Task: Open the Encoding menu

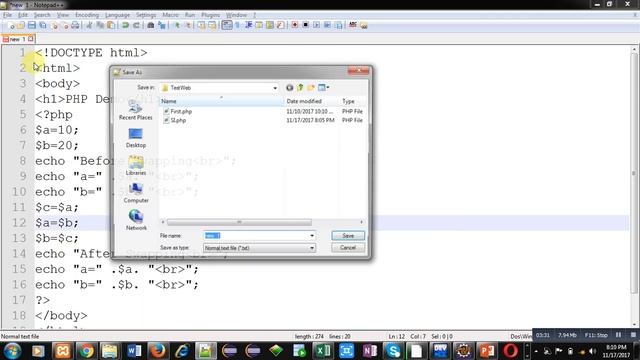Action: point(87,15)
